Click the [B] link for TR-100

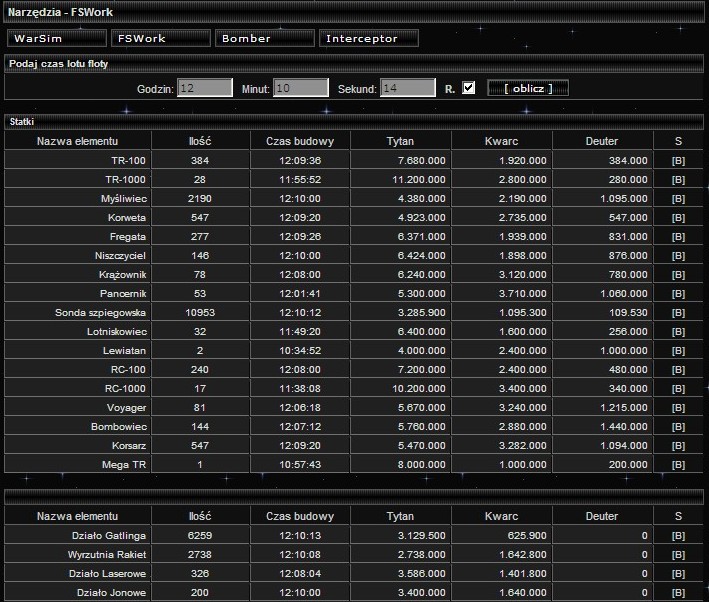(x=678, y=160)
